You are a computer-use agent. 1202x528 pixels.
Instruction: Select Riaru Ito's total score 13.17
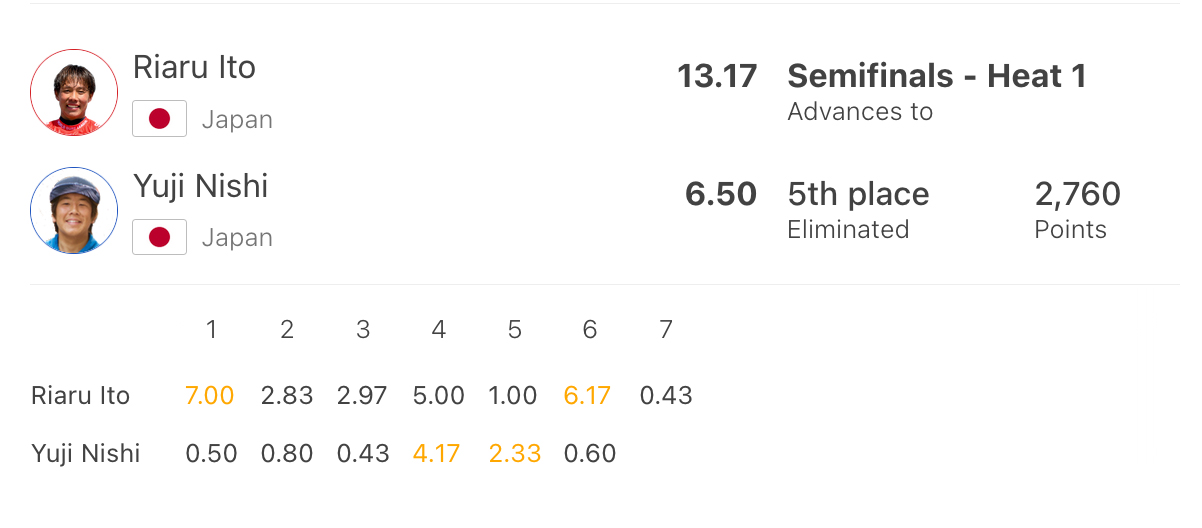coord(717,76)
